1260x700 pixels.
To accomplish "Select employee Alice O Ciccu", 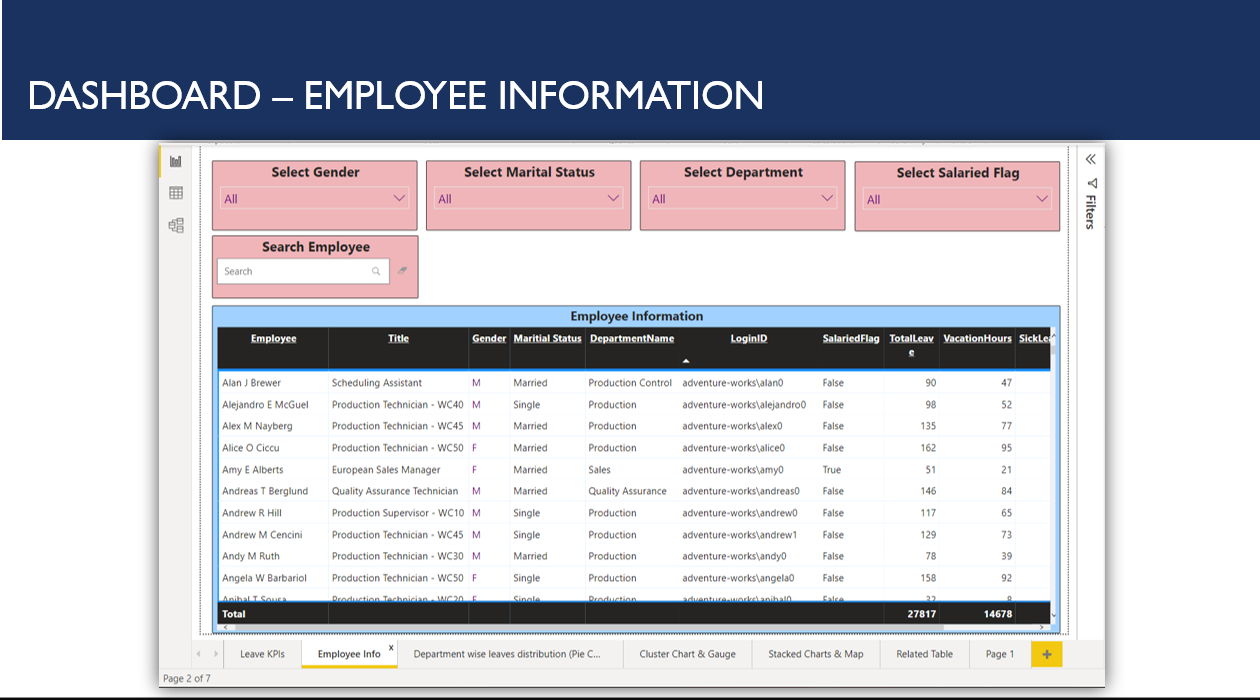I will [251, 448].
